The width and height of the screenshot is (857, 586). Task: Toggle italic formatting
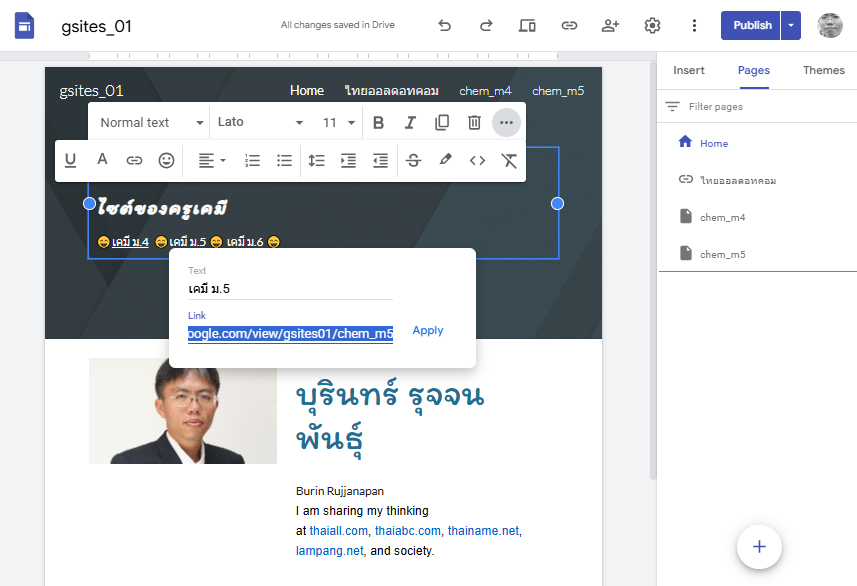(x=410, y=122)
